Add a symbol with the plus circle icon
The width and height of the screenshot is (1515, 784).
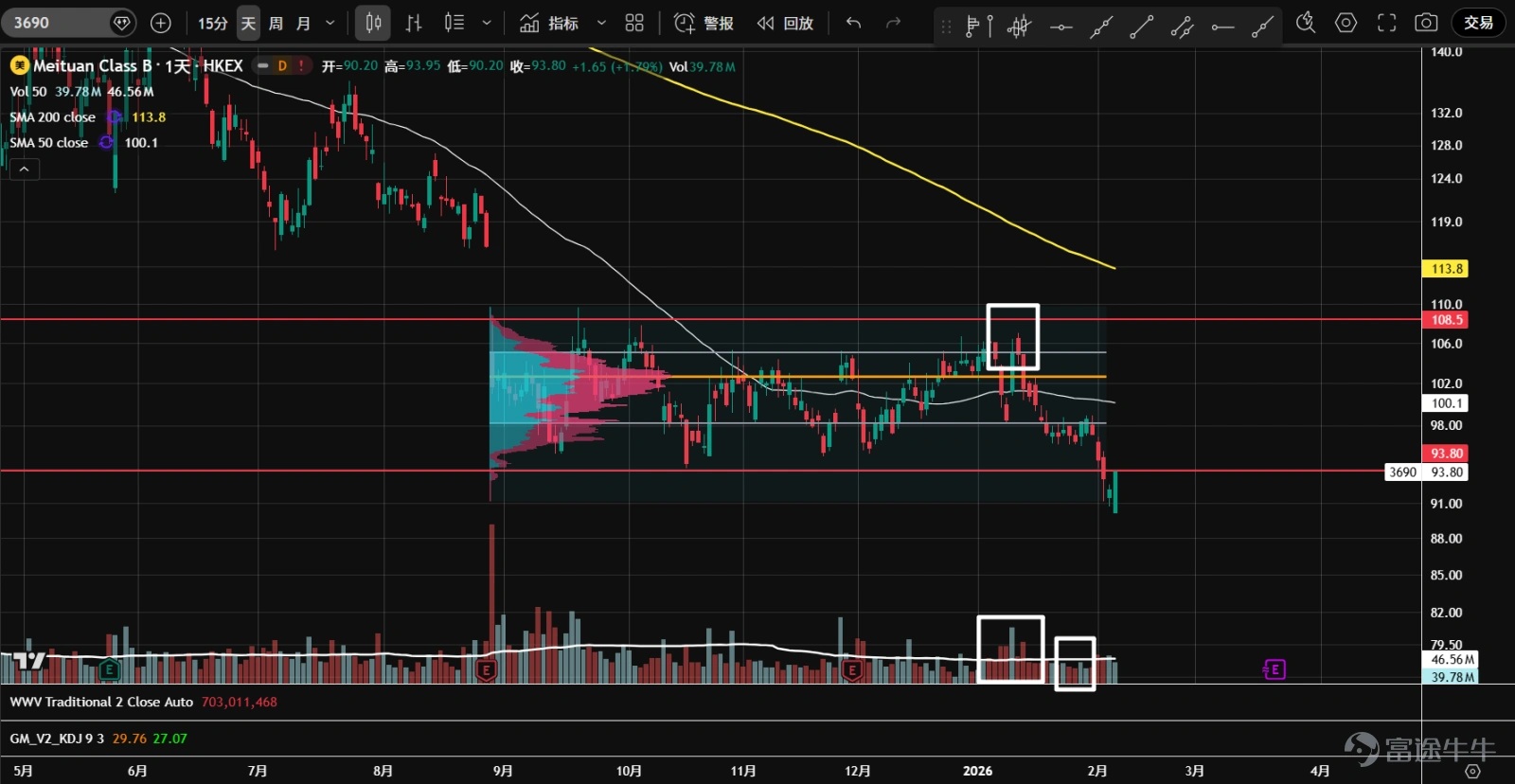click(x=161, y=23)
